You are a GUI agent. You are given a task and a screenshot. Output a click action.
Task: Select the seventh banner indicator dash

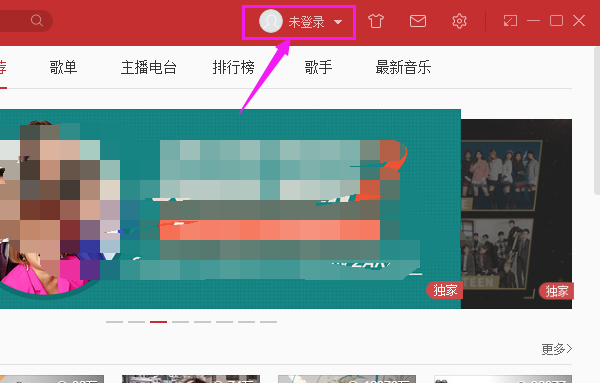246,322
